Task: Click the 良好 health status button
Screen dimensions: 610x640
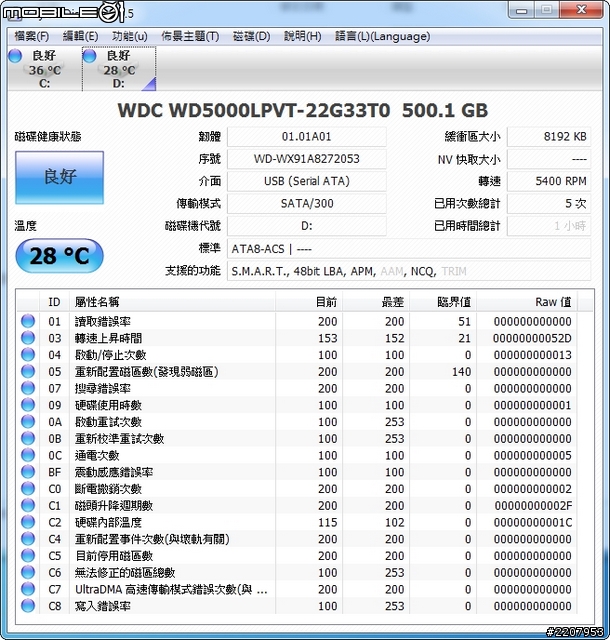Action: pos(60,177)
